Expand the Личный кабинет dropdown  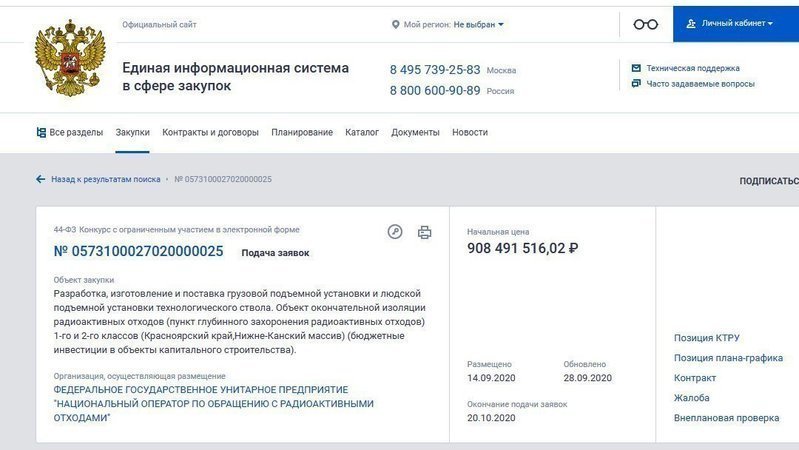(x=734, y=23)
